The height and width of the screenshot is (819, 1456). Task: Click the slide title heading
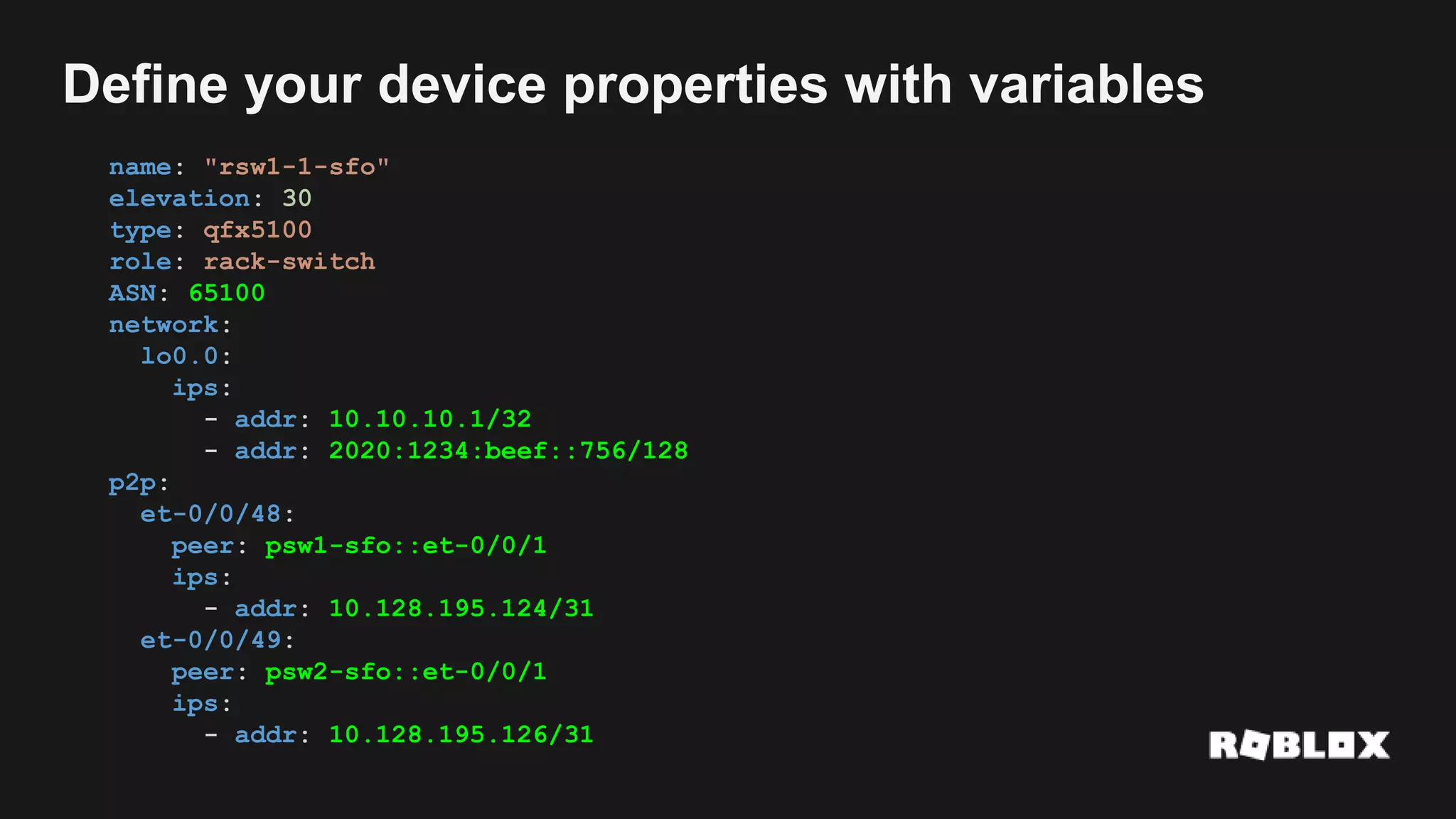point(633,86)
